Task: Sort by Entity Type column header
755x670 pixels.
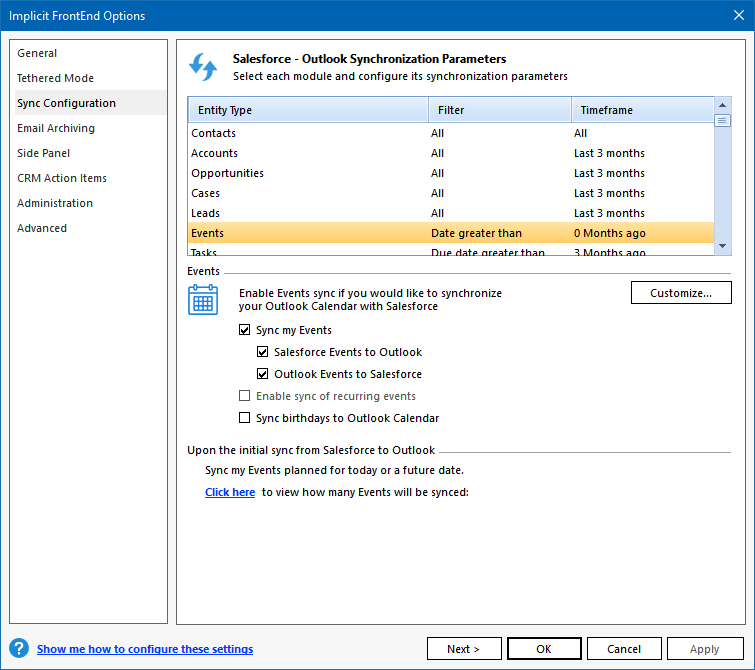Action: (307, 110)
